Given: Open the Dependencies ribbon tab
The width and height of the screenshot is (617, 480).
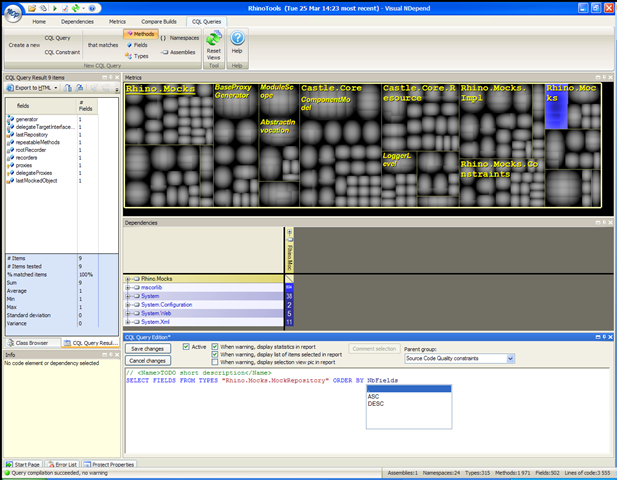Looking at the screenshot, I should coord(77,22).
